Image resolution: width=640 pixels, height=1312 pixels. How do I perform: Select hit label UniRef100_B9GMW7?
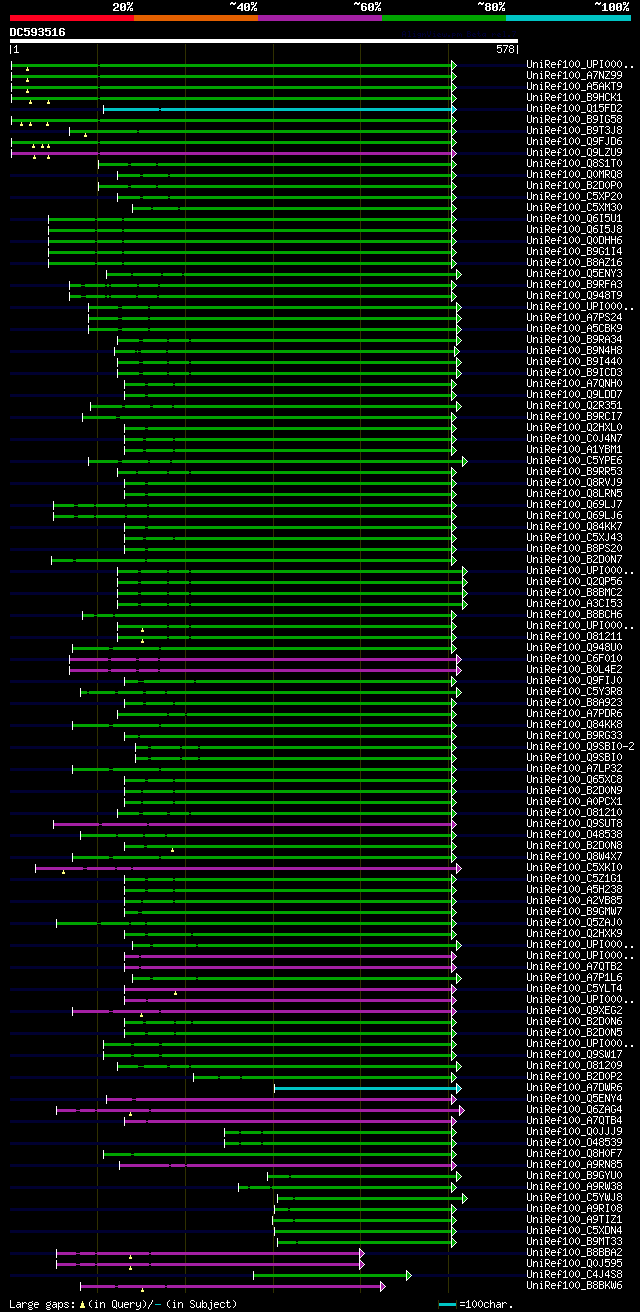574,912
